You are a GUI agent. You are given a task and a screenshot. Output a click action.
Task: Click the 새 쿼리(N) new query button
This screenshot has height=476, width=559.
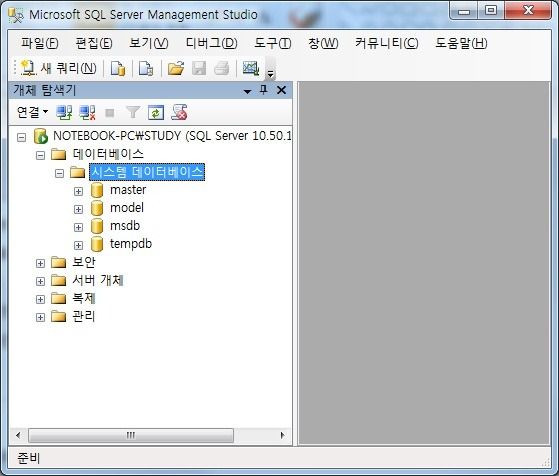coord(59,68)
